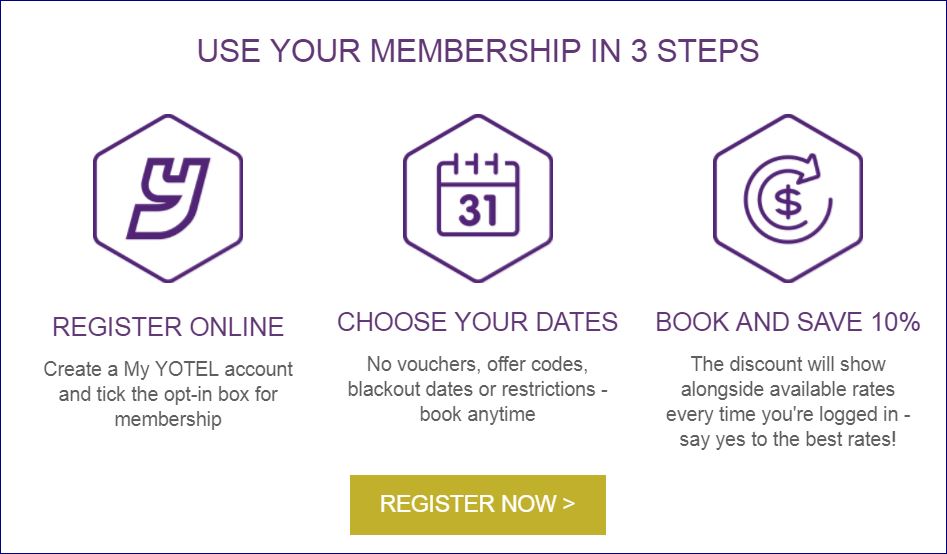947x554 pixels.
Task: Click the calendar hexagon icon
Action: click(x=477, y=197)
